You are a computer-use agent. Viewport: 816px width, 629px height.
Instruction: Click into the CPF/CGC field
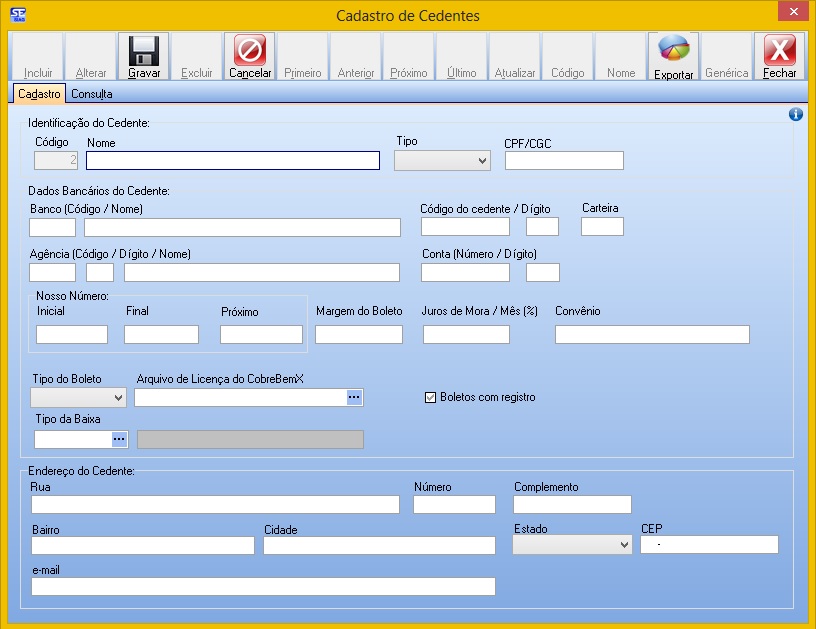[x=564, y=161]
